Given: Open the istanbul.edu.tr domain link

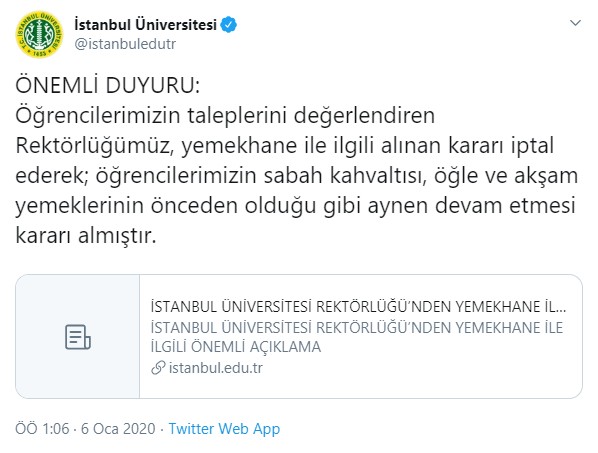Looking at the screenshot, I should pos(215,368).
